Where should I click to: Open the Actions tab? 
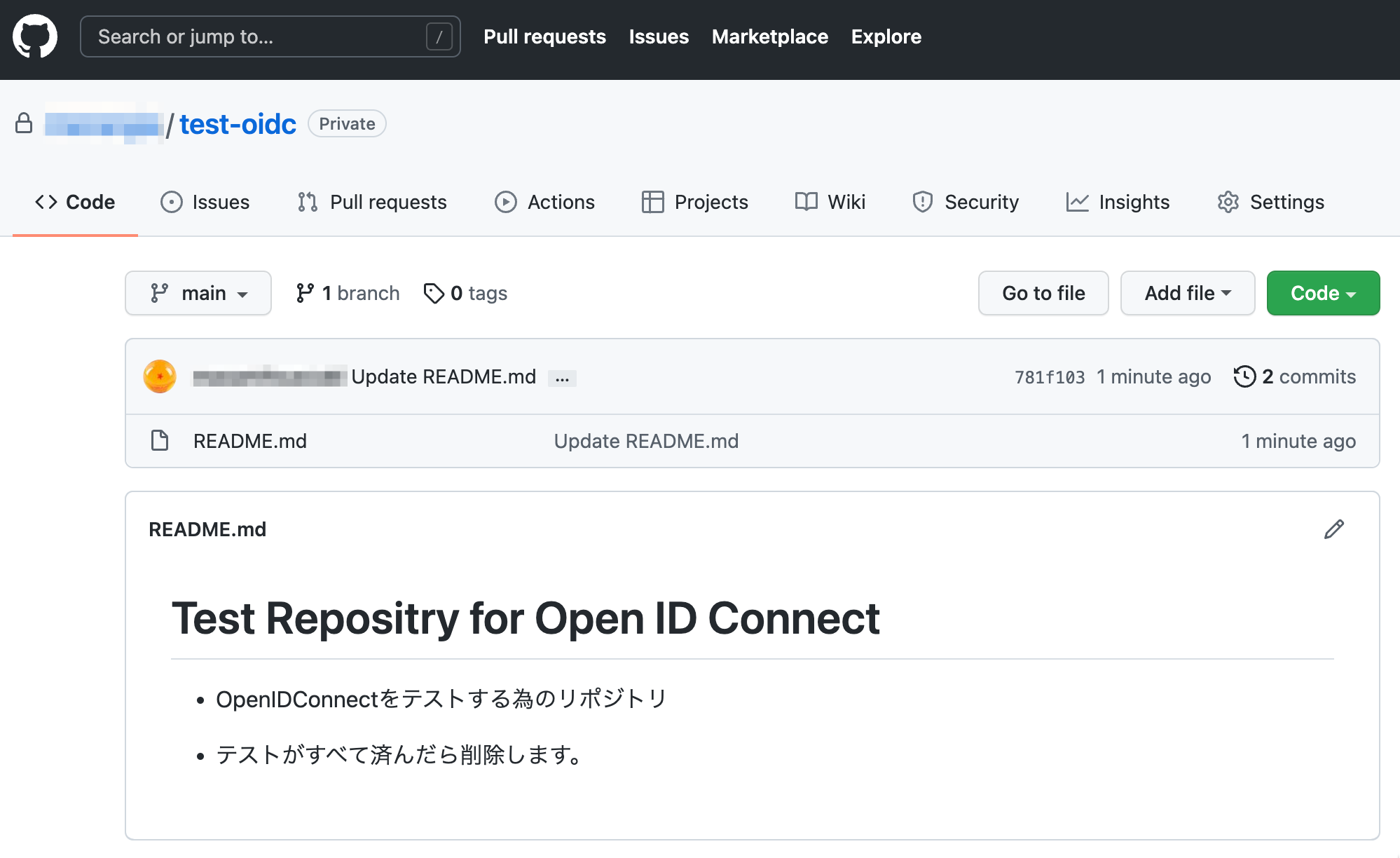click(544, 202)
